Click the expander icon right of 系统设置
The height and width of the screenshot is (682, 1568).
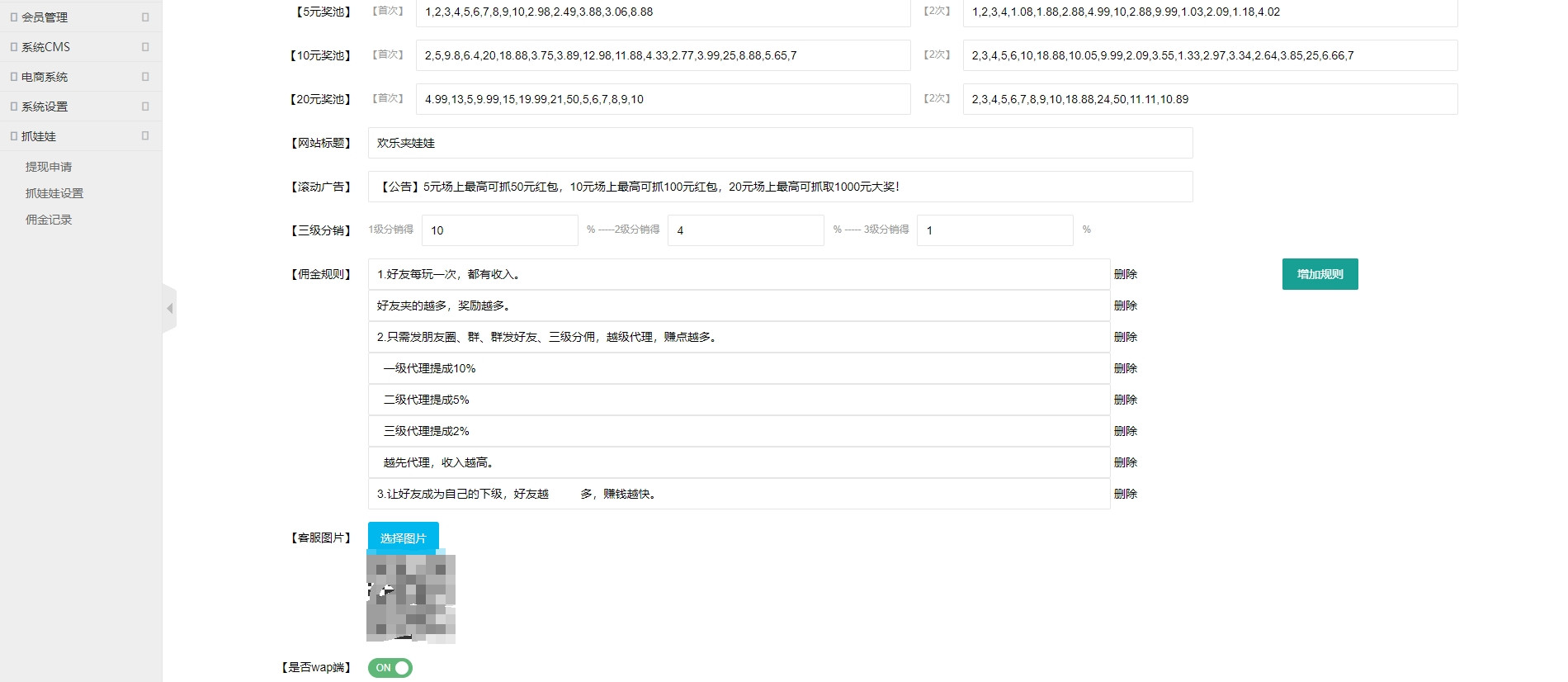click(x=145, y=107)
